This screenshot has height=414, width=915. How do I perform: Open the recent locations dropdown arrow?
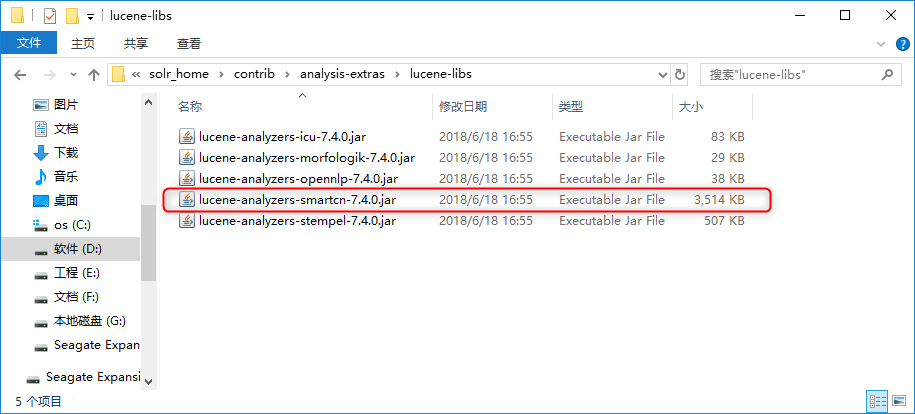(73, 75)
